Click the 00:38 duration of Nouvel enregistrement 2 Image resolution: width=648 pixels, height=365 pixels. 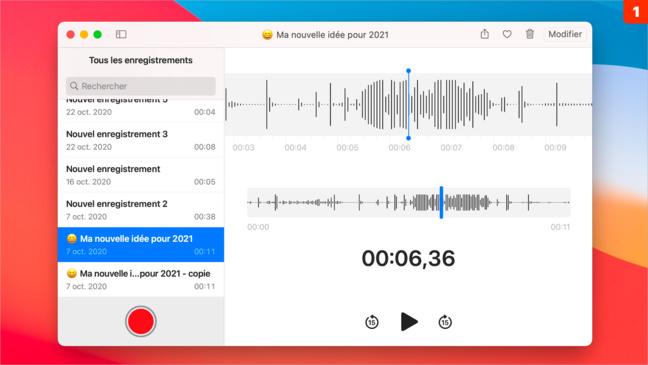click(205, 217)
